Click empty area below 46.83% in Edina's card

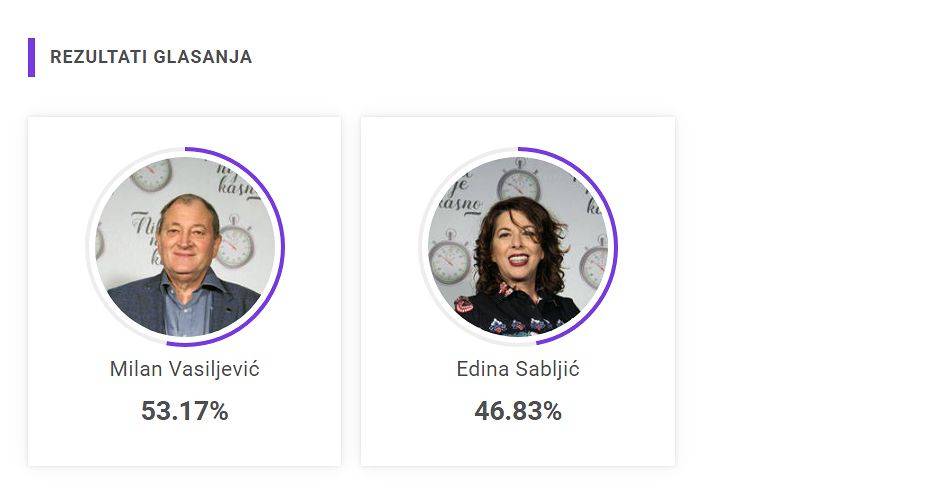[518, 445]
